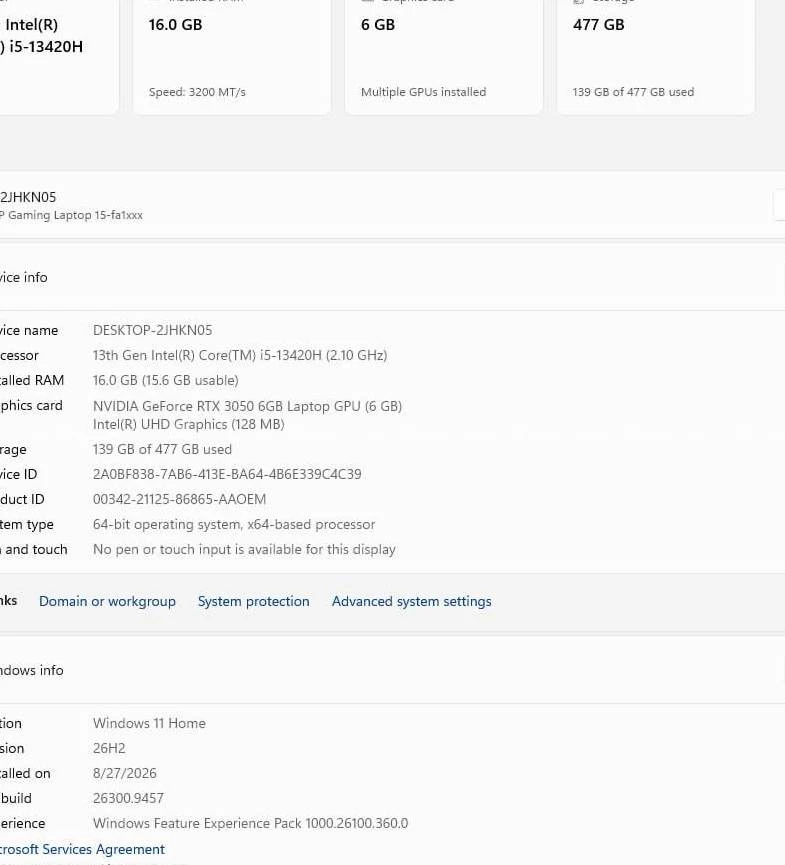The width and height of the screenshot is (785, 865).
Task: Click the 477 GB storage card heading
Action: 599,25
